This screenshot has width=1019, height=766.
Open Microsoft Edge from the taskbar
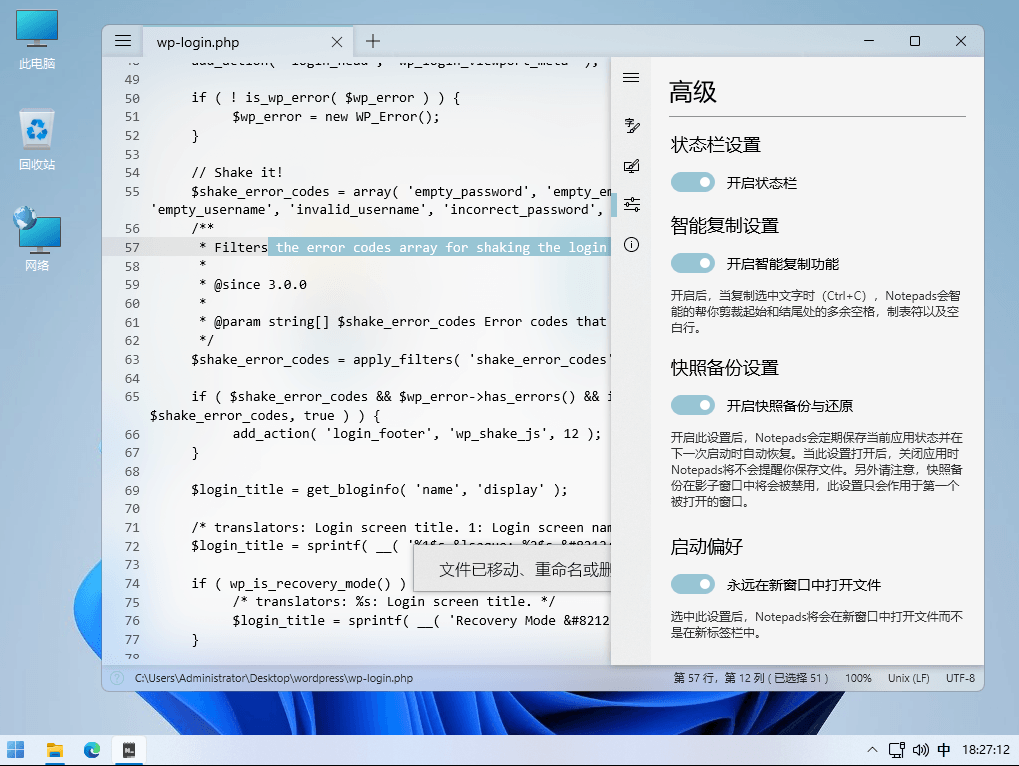click(x=92, y=749)
